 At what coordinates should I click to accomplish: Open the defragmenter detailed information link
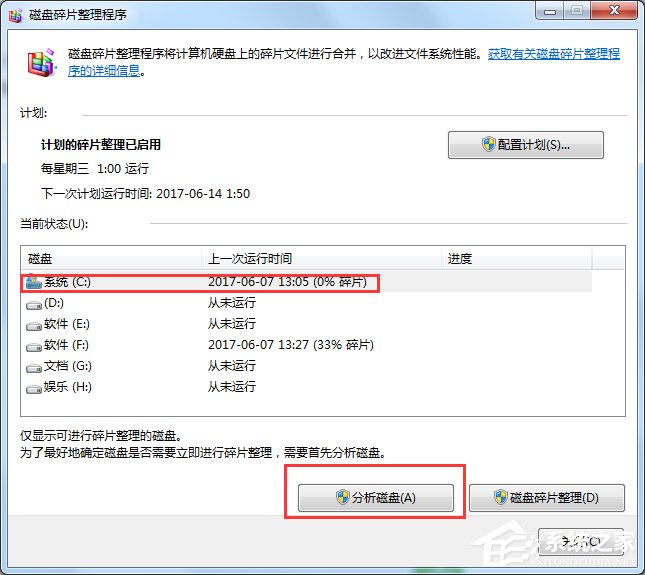pos(554,54)
